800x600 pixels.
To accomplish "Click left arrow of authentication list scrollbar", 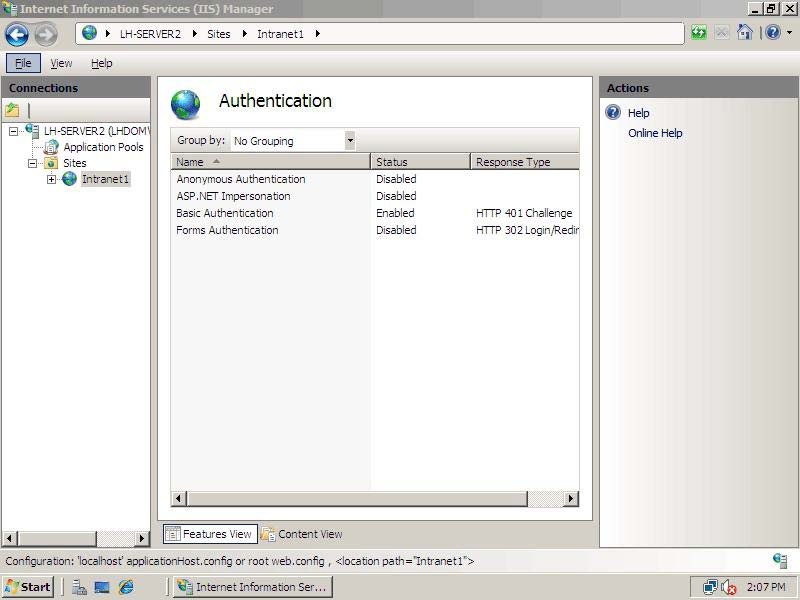I will [179, 498].
